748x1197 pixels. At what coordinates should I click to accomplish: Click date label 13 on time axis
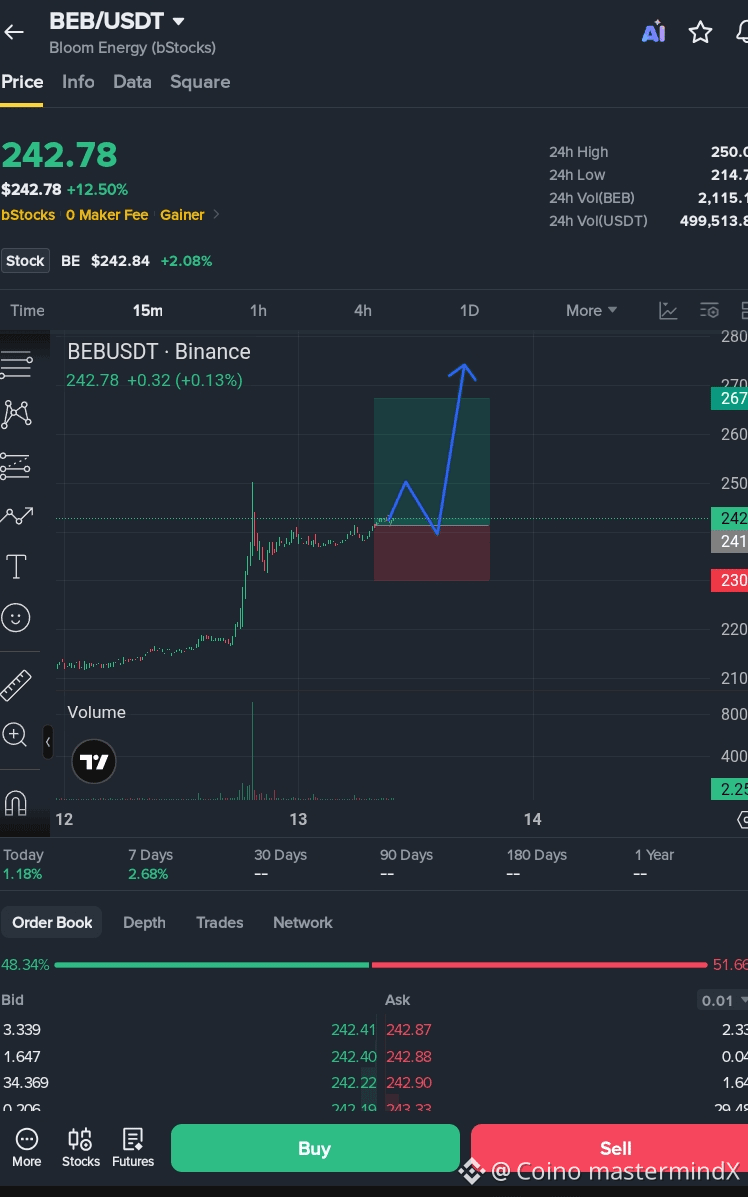click(x=298, y=819)
